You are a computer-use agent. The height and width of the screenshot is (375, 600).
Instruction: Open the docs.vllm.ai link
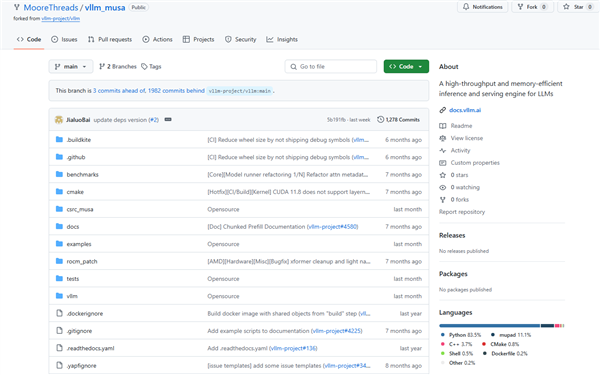tap(465, 110)
